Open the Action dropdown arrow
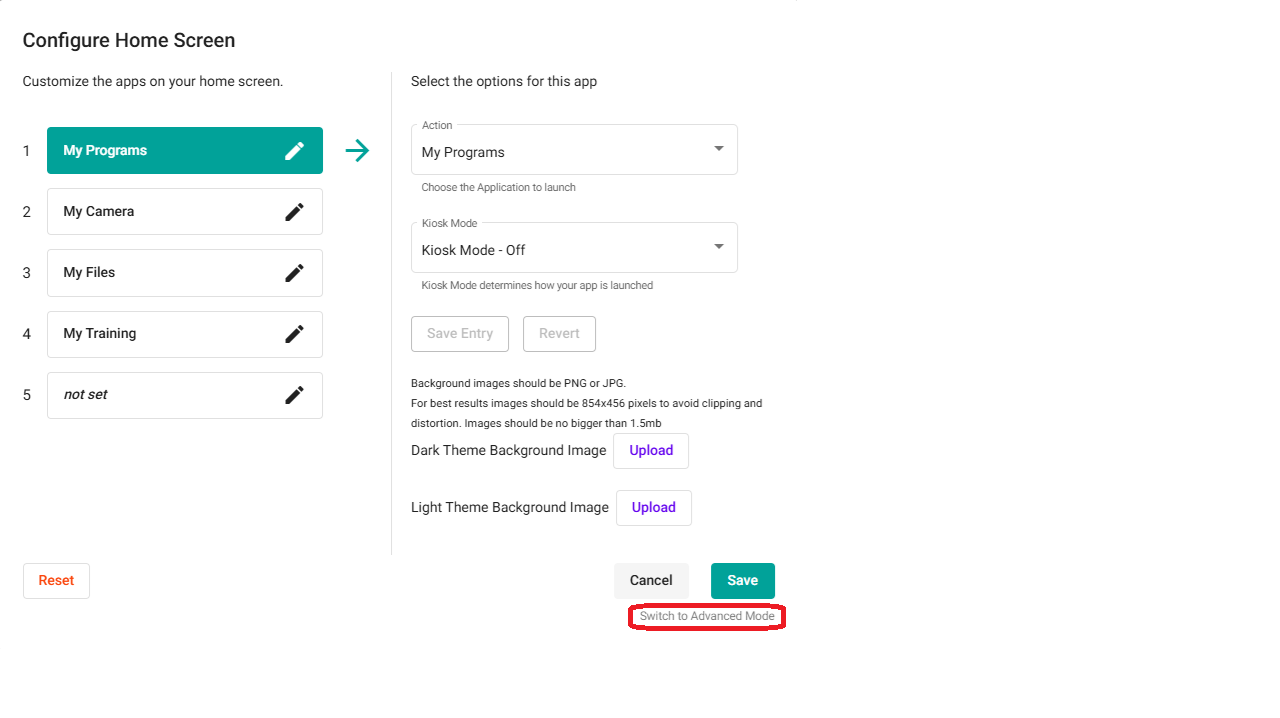The image size is (1280, 718). 718,149
